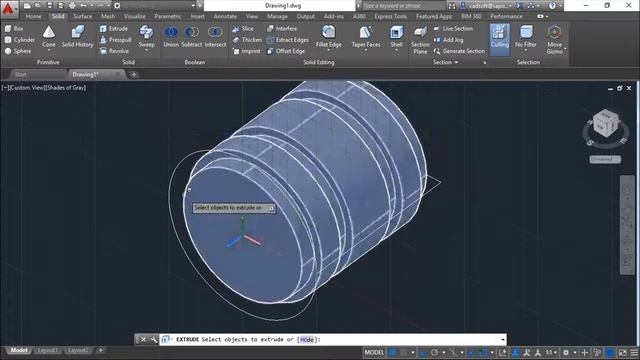The width and height of the screenshot is (640, 360).
Task: Toggle Culling selection option
Action: [500, 40]
